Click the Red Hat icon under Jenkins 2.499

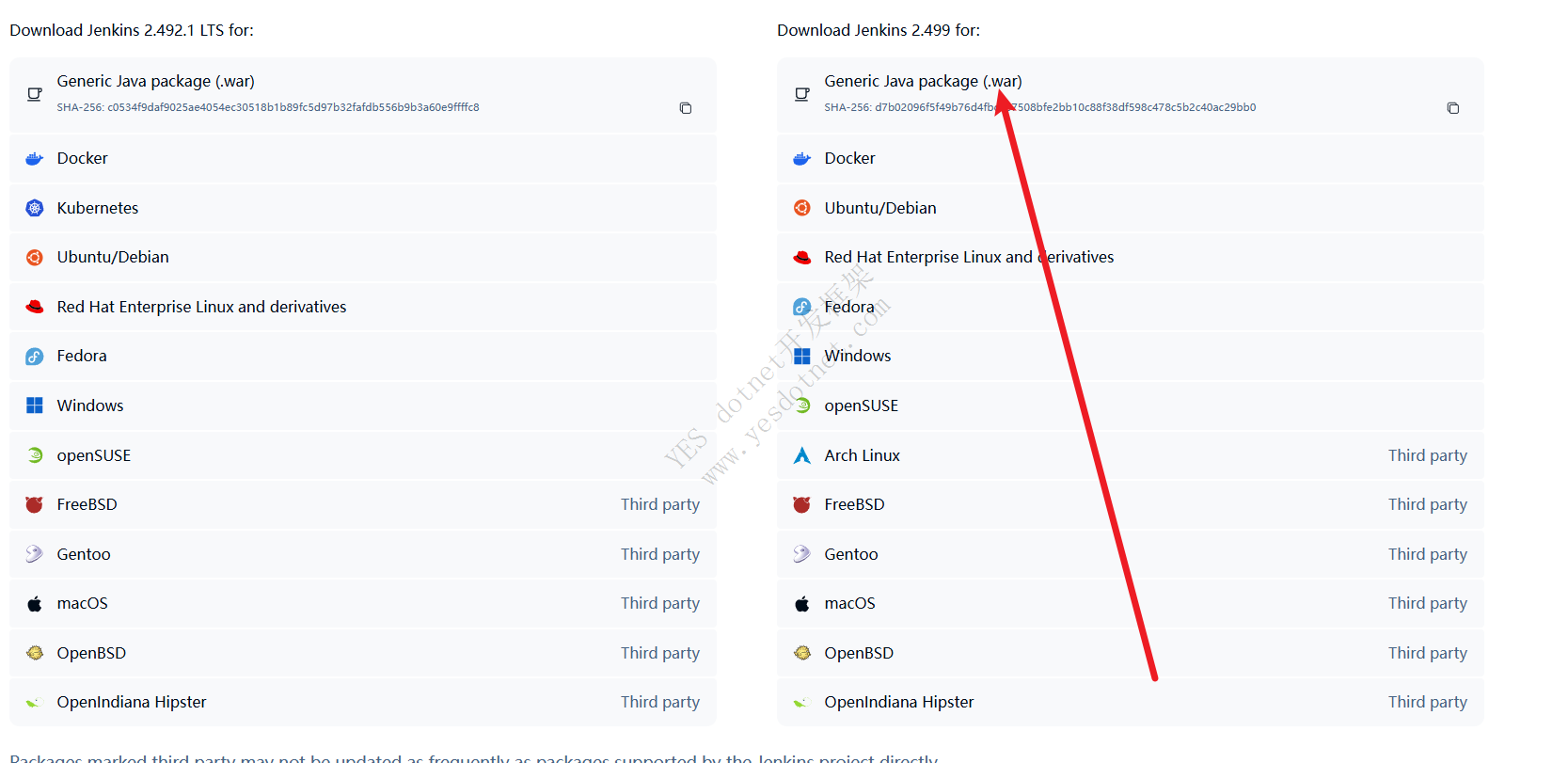click(802, 258)
